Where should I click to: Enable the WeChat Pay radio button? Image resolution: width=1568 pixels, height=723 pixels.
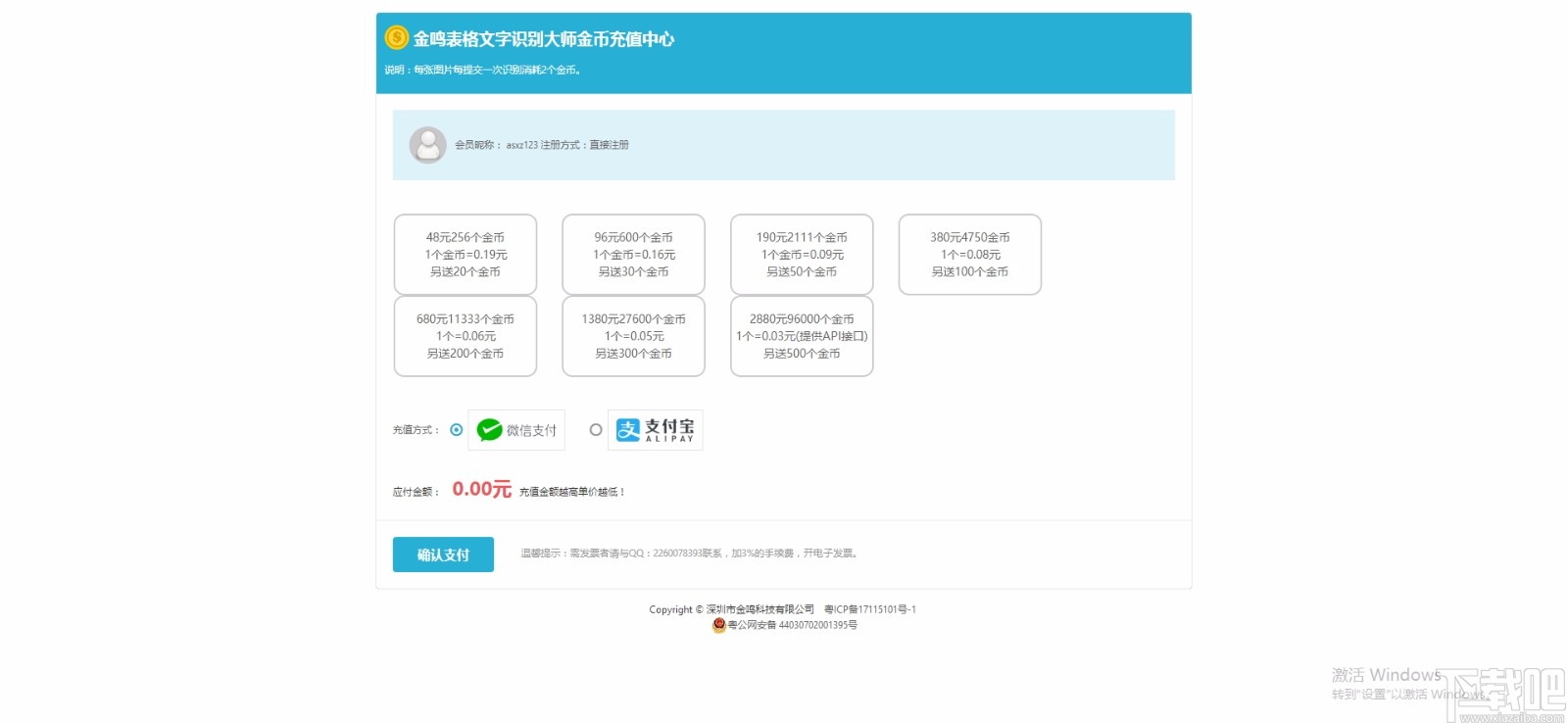coord(457,430)
